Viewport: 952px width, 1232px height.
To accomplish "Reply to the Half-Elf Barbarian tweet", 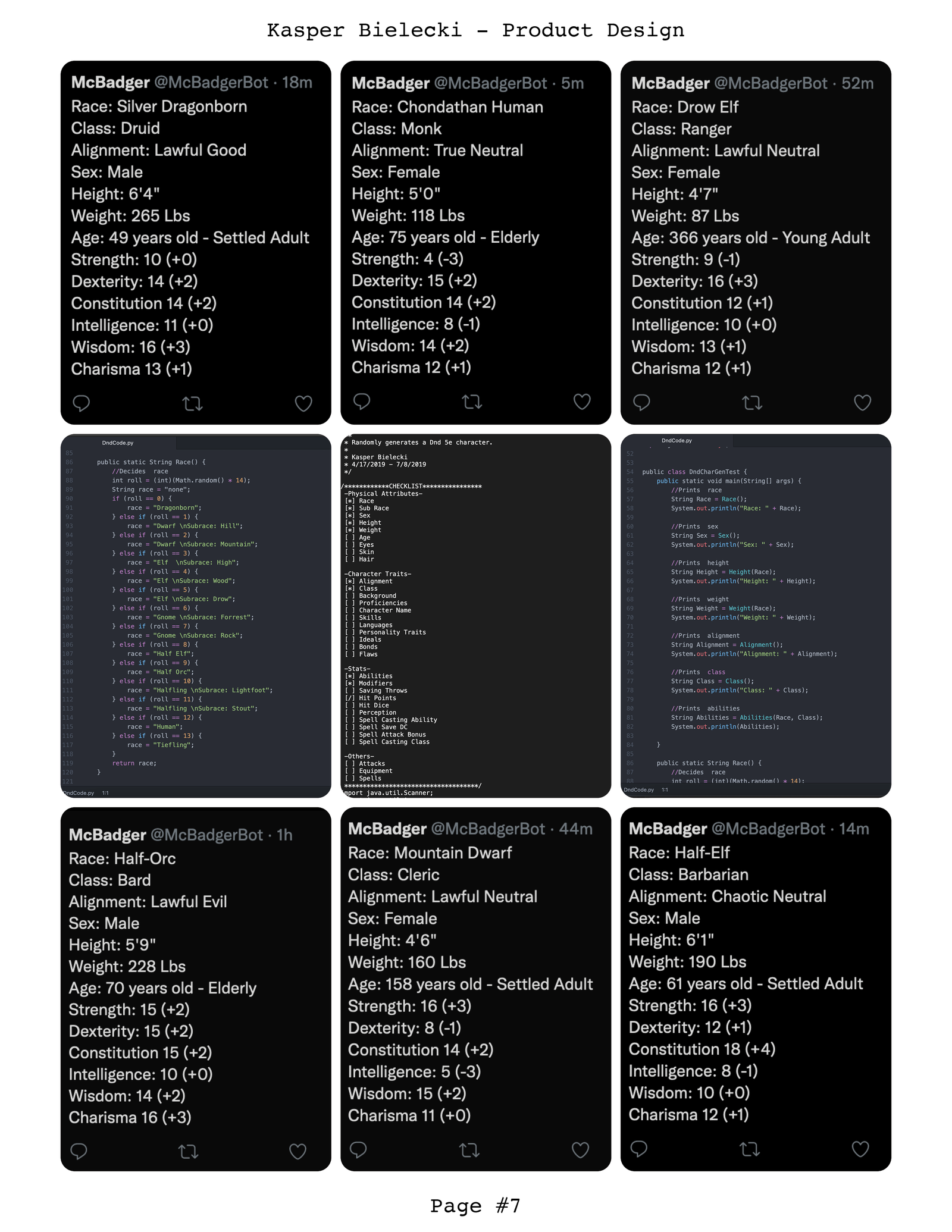I will pos(639,1148).
